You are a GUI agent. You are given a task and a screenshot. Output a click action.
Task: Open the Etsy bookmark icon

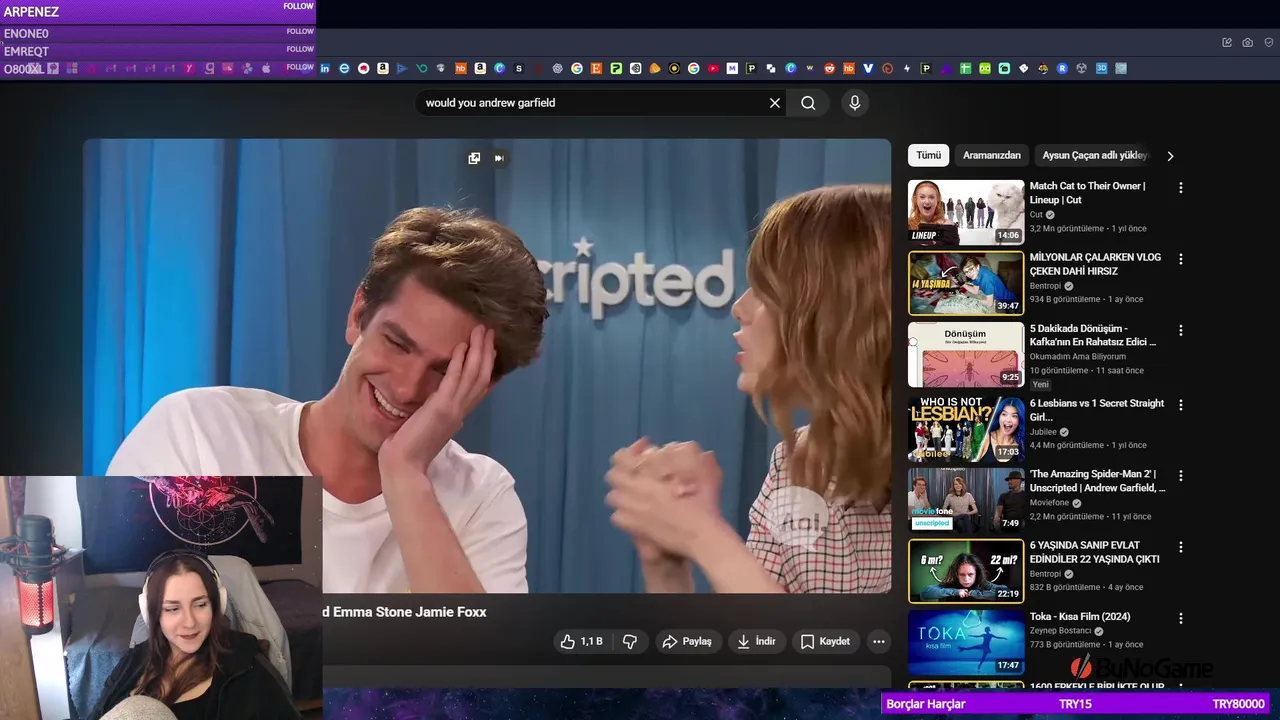(596, 68)
